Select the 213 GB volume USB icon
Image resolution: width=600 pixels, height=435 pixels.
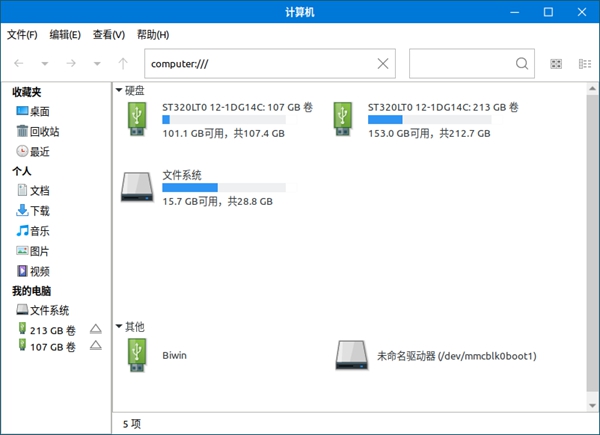pos(342,119)
